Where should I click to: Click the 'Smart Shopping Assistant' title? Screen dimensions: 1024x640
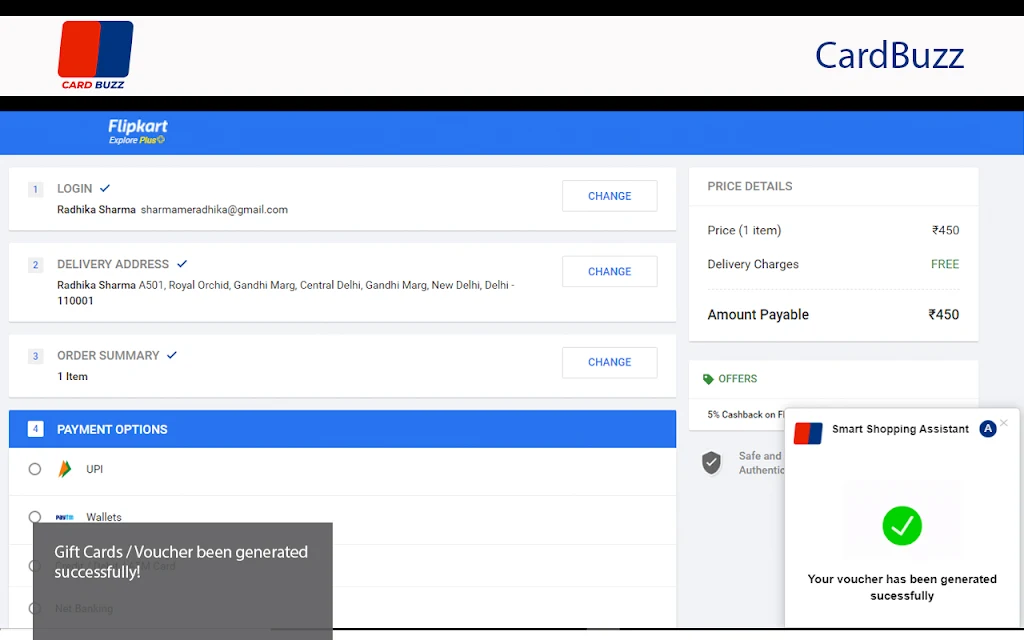coord(900,429)
